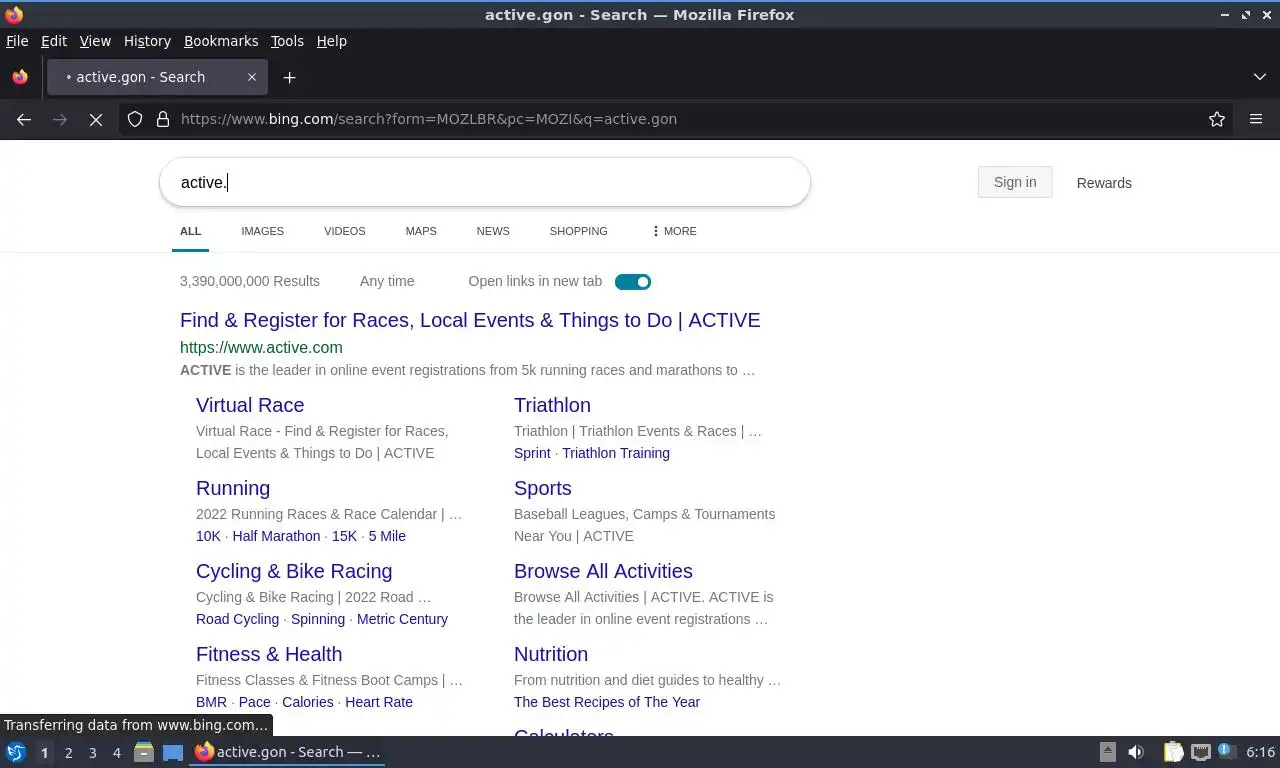Open The Best Recipes of The Year
The height and width of the screenshot is (768, 1280).
607,702
